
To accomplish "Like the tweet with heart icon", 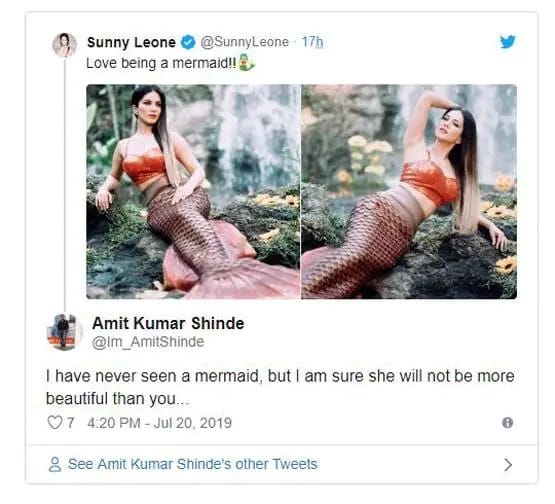I will (x=55, y=423).
